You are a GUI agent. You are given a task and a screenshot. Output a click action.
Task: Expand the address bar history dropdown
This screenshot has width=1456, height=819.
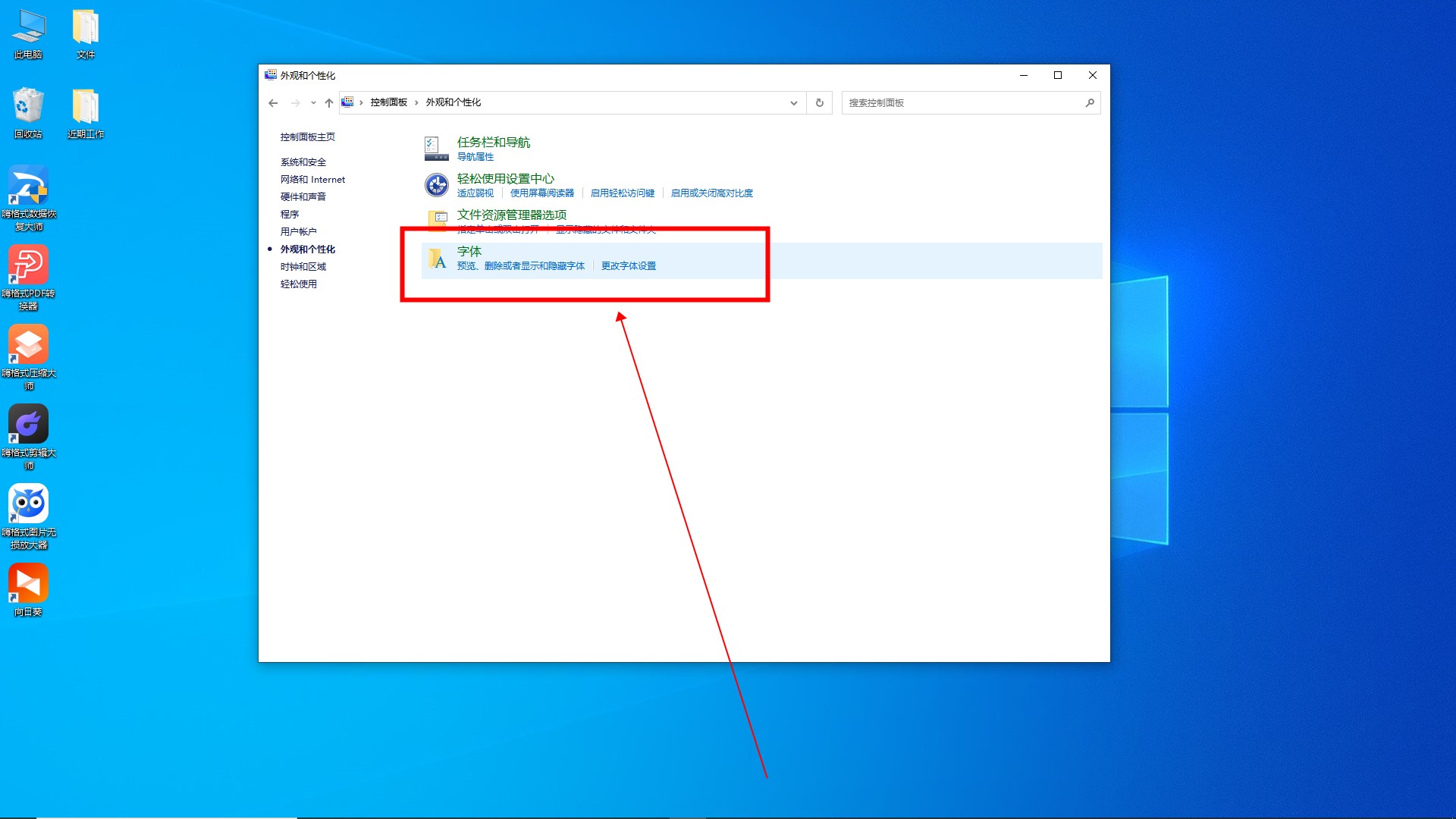pyautogui.click(x=793, y=102)
